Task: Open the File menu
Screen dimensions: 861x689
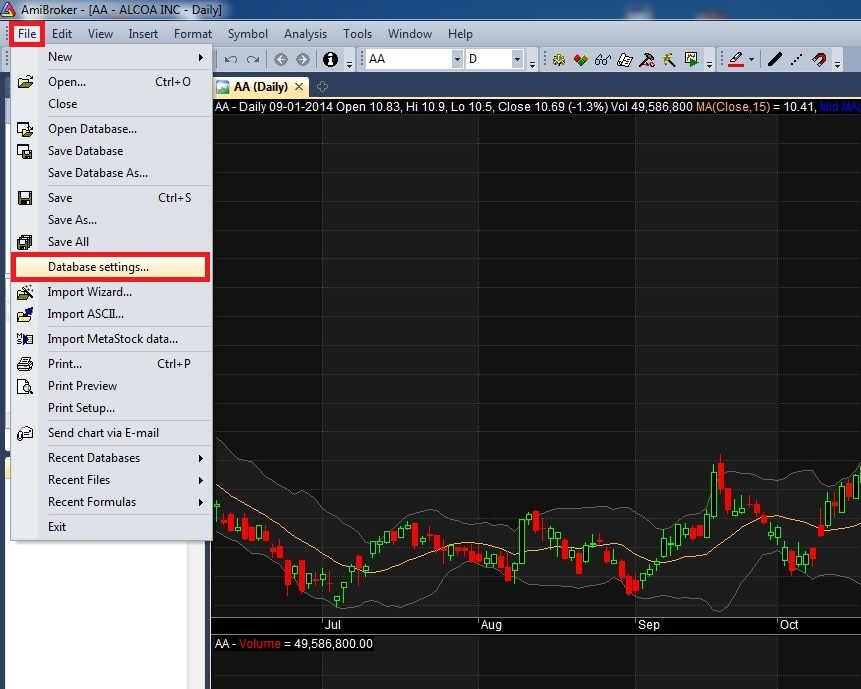Action: coord(27,34)
